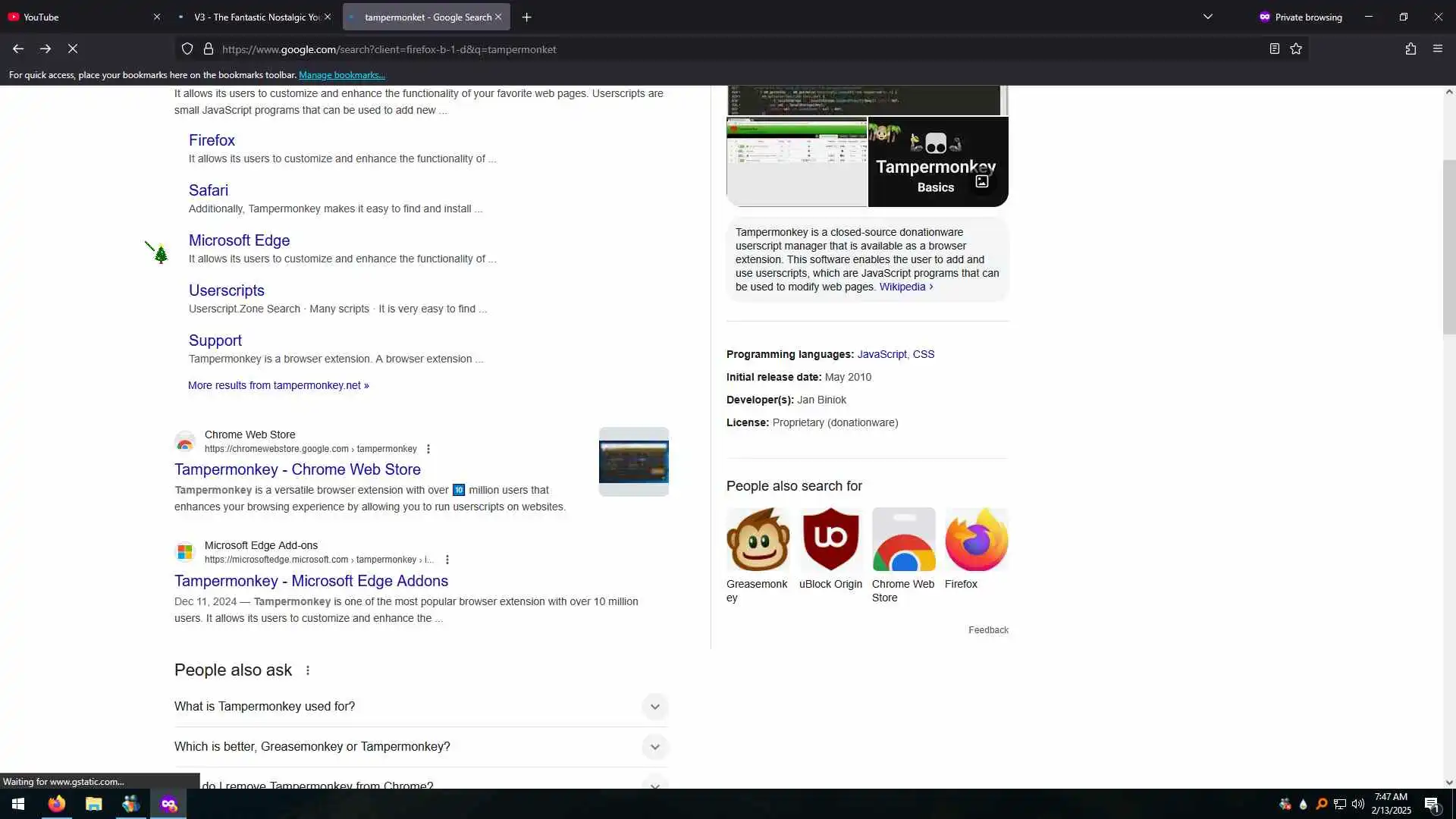Expand 'Which is better, Greasemonkey or Tampermonkey?'
The image size is (1456, 819).
(x=654, y=747)
